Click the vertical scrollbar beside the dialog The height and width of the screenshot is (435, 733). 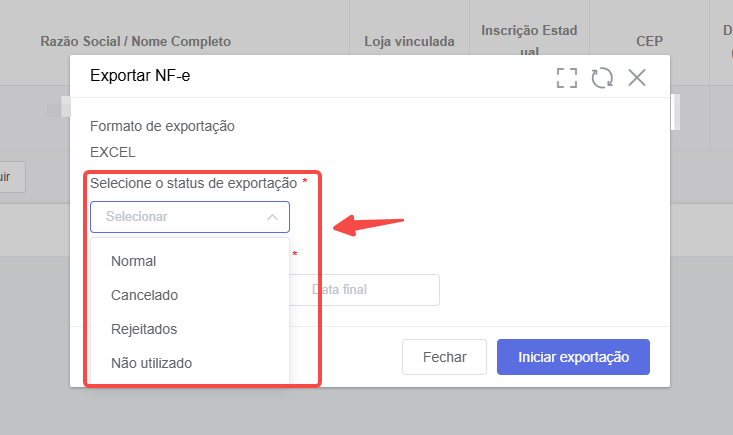pyautogui.click(x=675, y=112)
